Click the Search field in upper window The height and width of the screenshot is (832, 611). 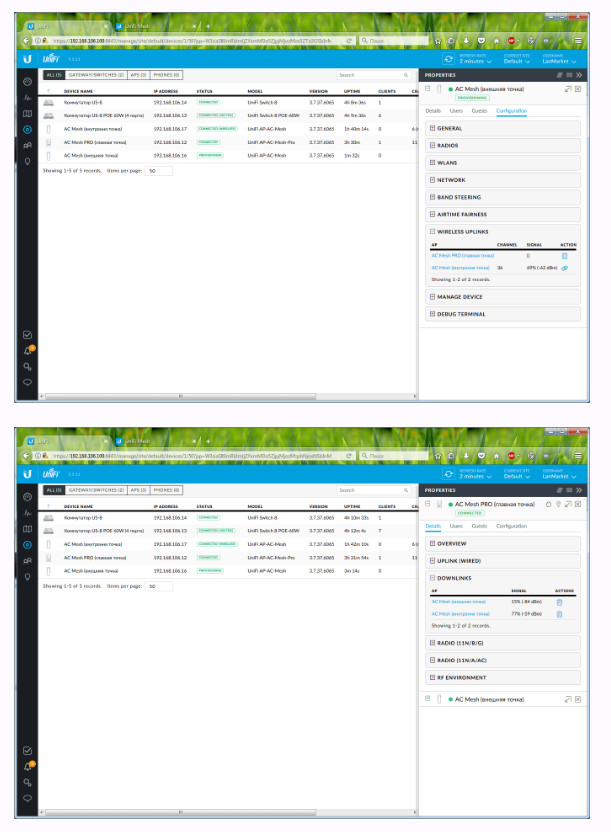(373, 75)
